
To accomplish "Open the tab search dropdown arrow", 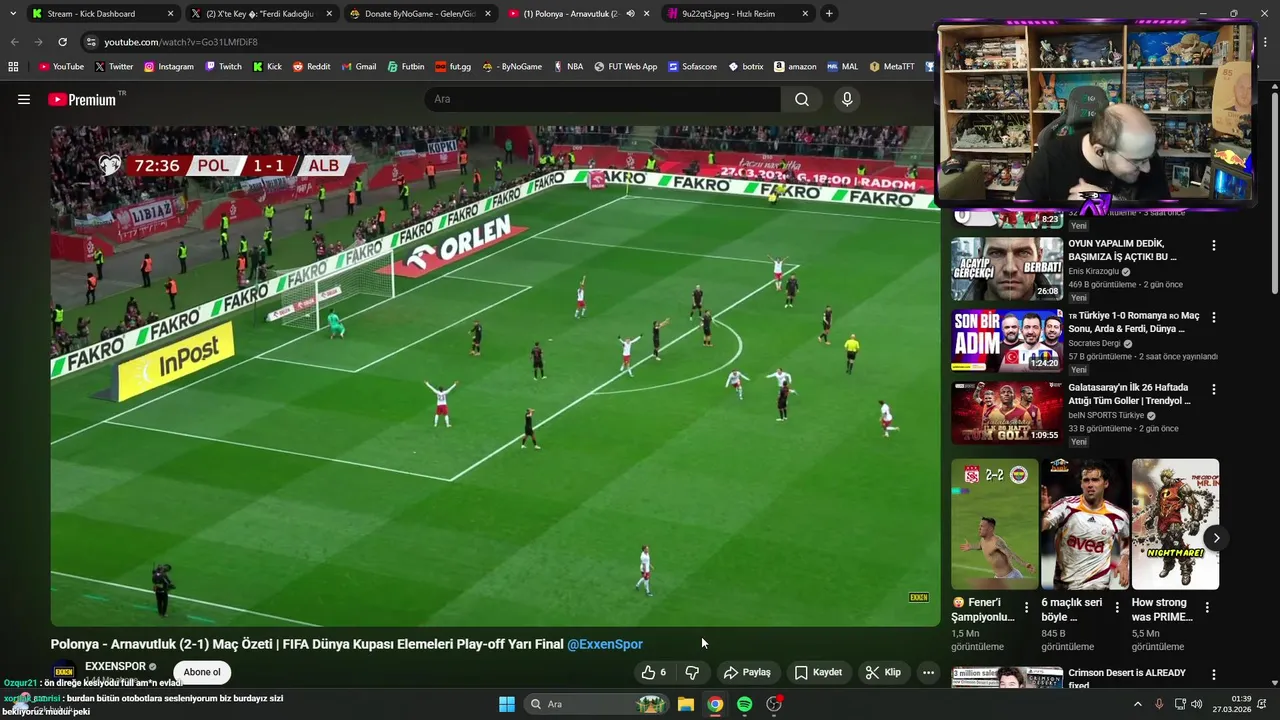I will pos(12,14).
